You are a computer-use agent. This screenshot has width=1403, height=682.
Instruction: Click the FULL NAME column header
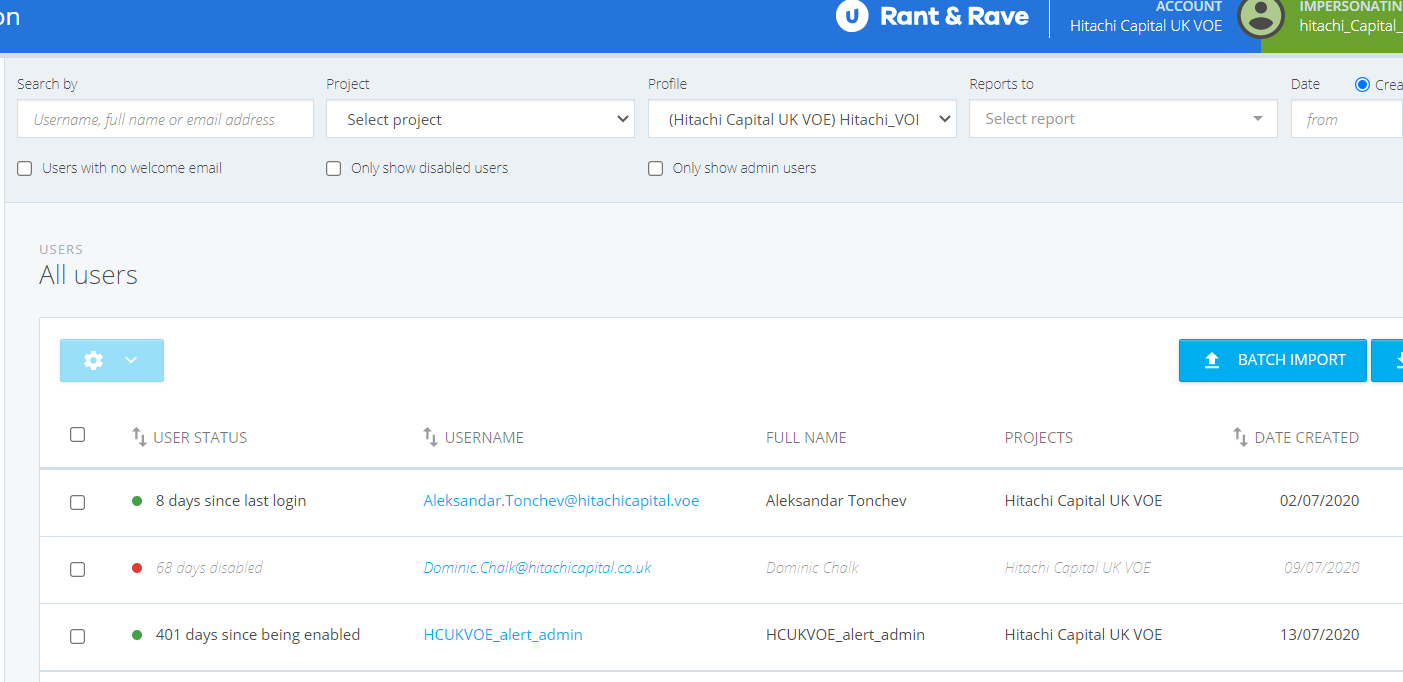point(806,438)
